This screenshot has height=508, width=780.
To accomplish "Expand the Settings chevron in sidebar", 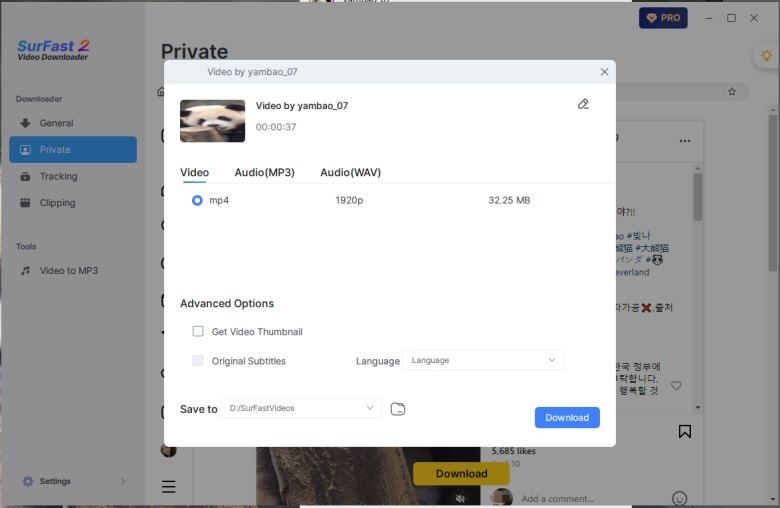I will (x=123, y=481).
